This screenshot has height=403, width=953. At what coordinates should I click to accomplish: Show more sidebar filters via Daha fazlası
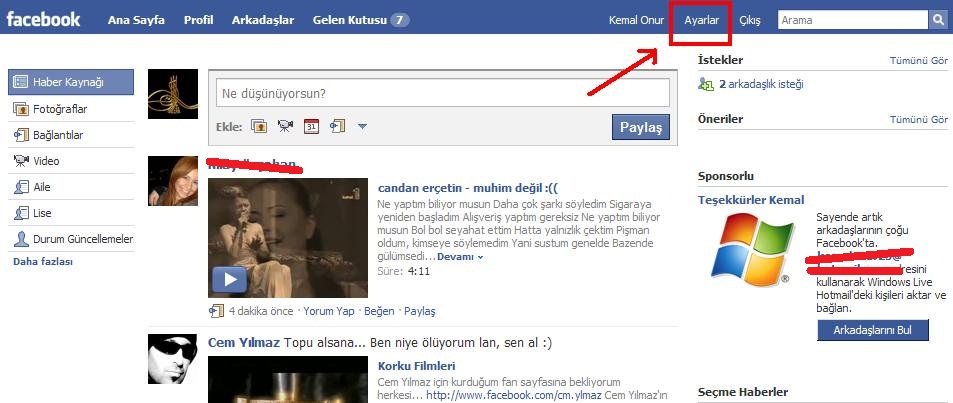click(x=43, y=262)
